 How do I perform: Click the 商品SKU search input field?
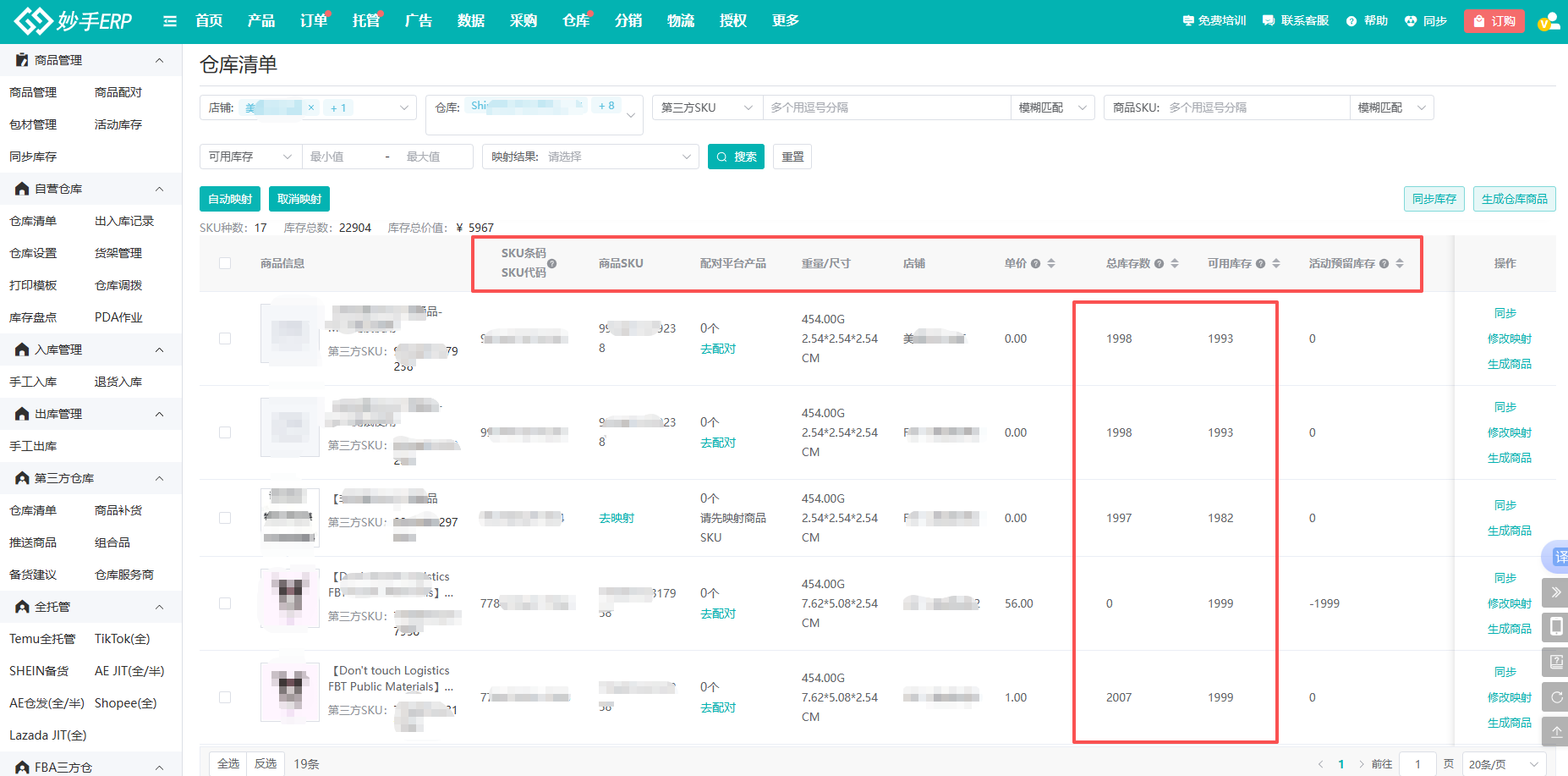(x=1255, y=107)
